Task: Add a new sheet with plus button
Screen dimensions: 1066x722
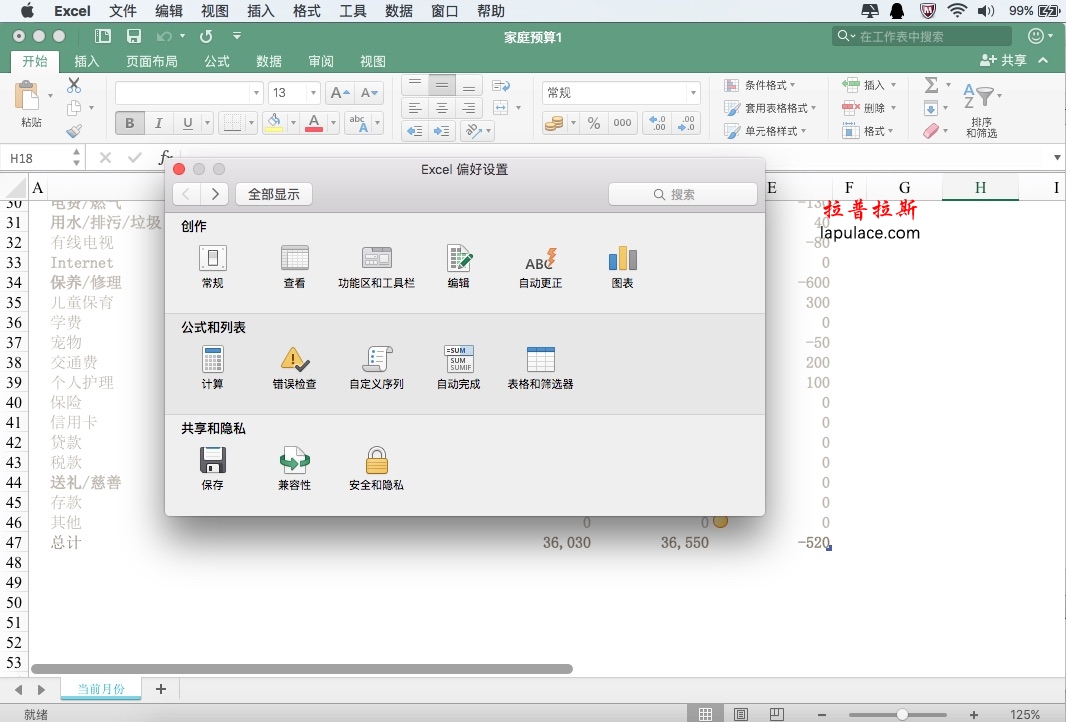Action: tap(161, 689)
